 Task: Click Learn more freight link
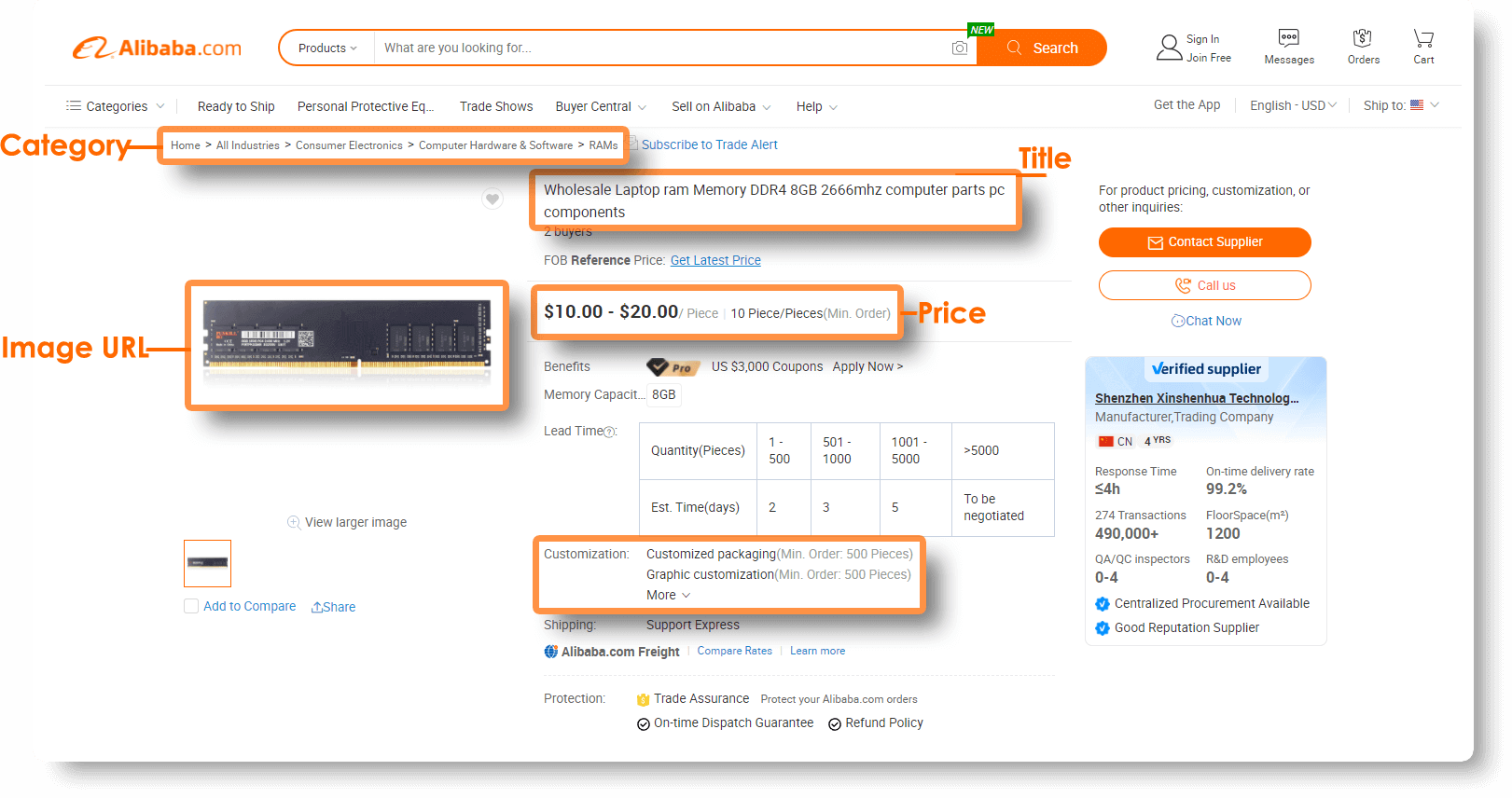tap(817, 652)
